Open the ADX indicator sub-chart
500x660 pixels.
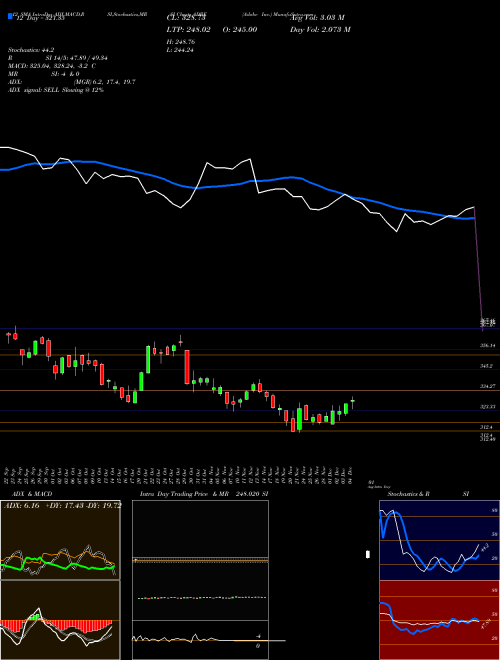click(60, 540)
